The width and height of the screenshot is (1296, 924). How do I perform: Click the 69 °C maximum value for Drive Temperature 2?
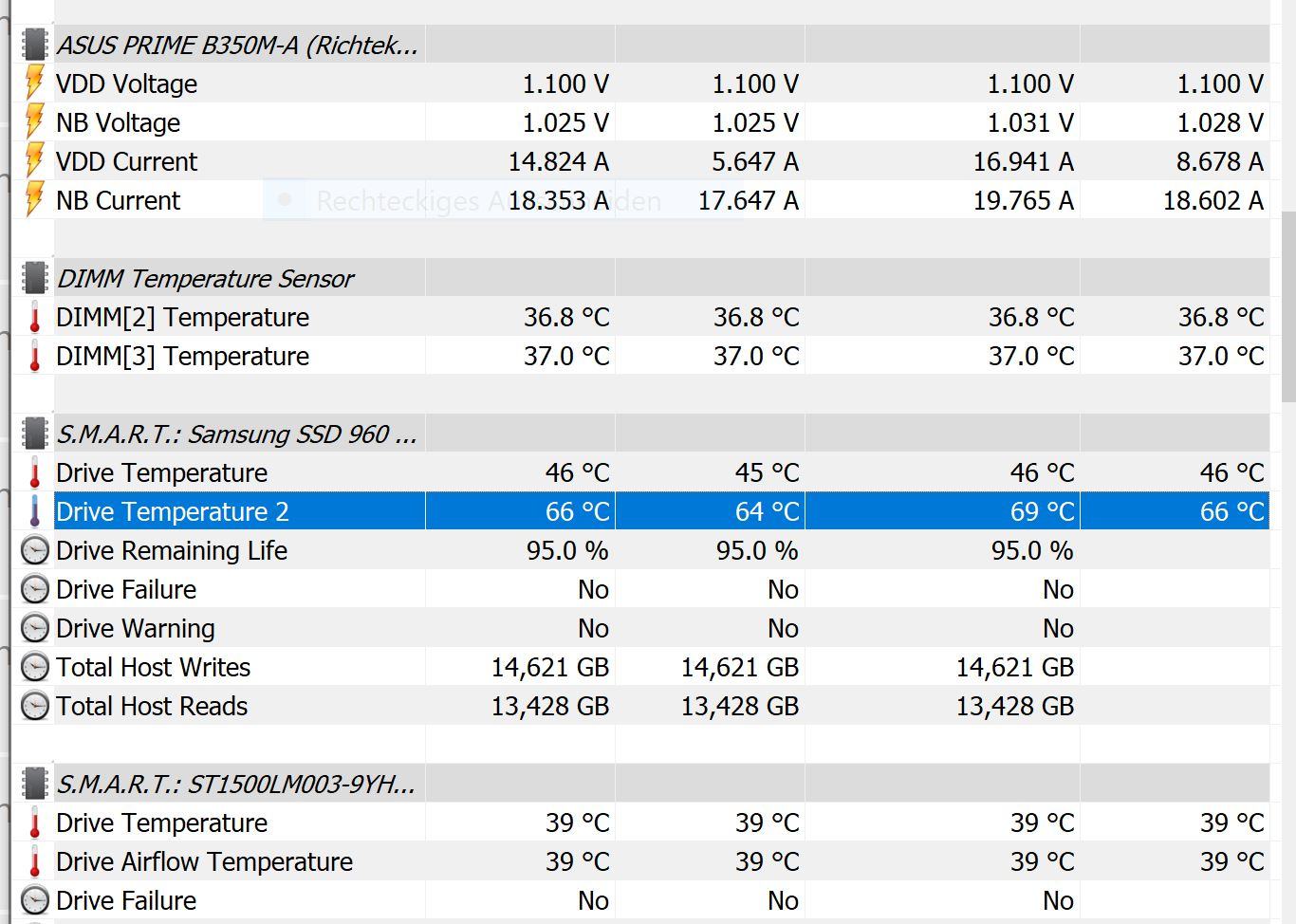(x=1041, y=512)
